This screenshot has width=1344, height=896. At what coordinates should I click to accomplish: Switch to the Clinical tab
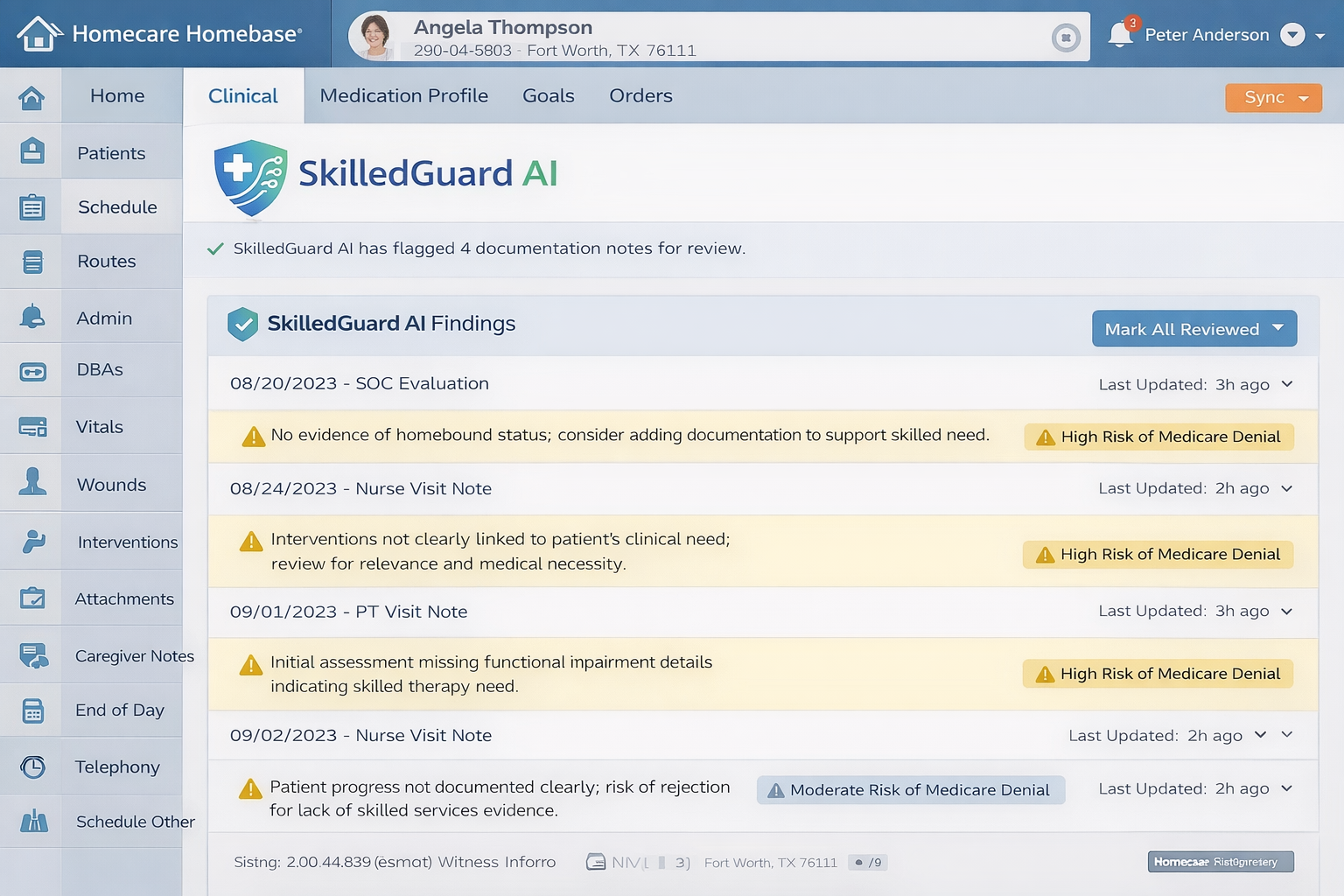point(243,95)
